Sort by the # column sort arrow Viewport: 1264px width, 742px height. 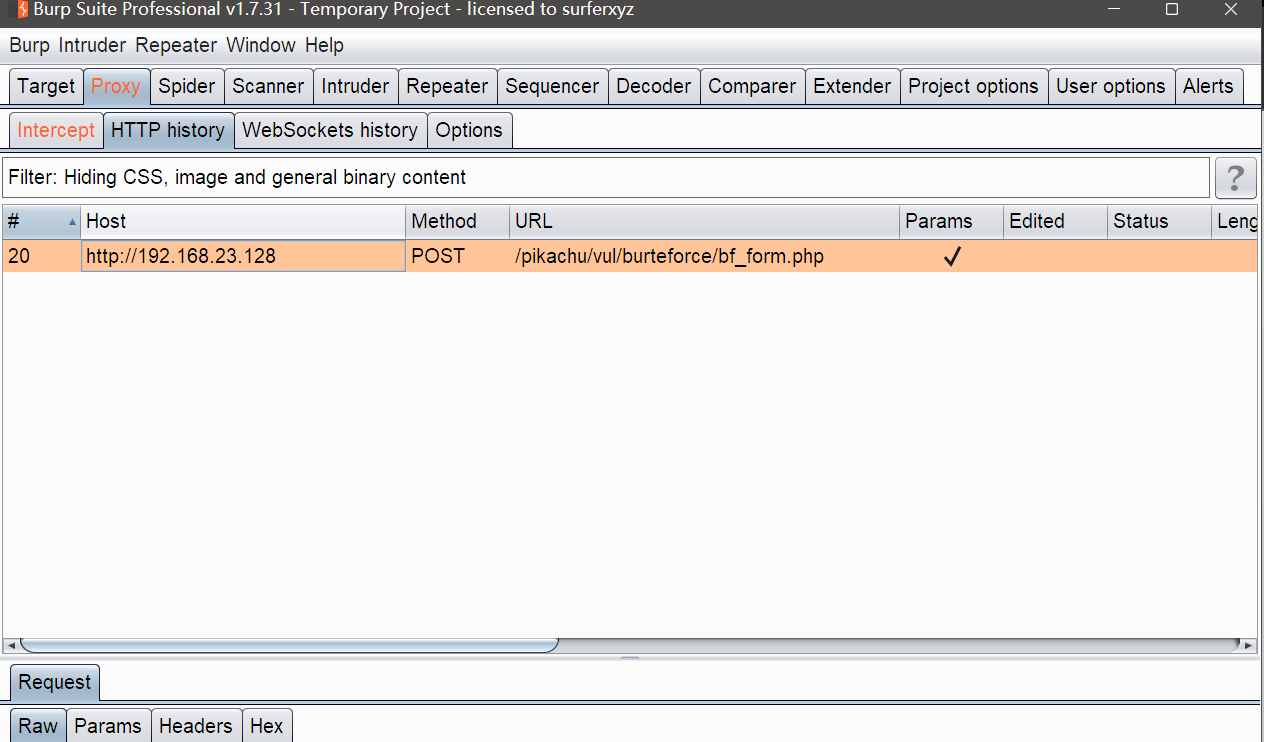pos(72,222)
